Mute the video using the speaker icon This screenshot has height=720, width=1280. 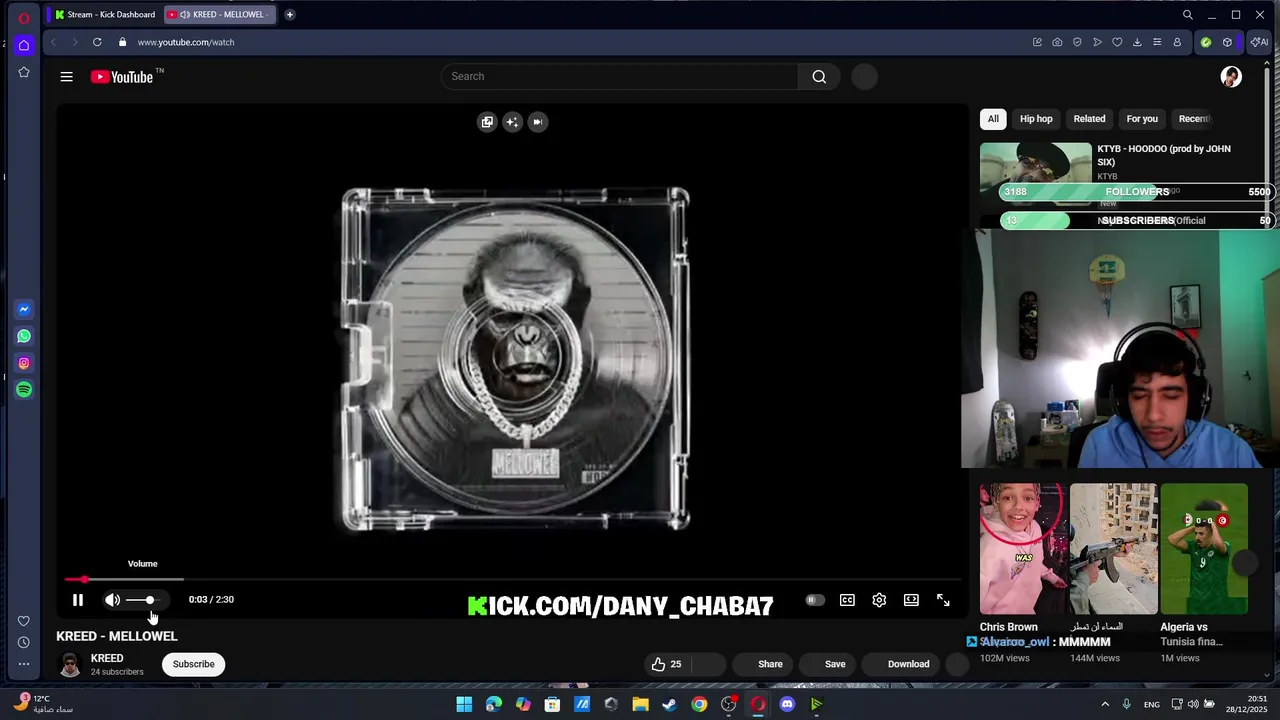[x=112, y=600]
